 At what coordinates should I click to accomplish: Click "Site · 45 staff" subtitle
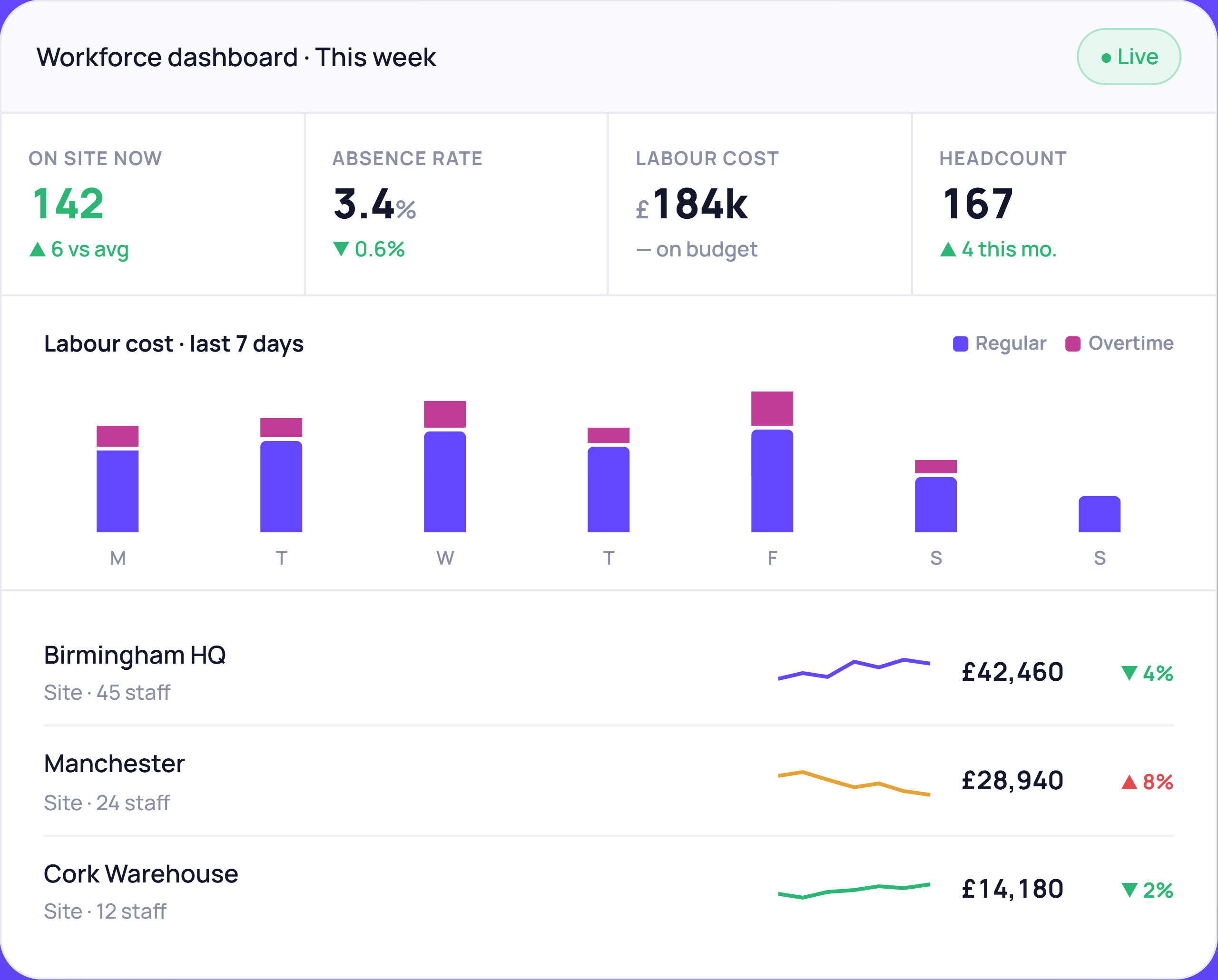(x=107, y=693)
